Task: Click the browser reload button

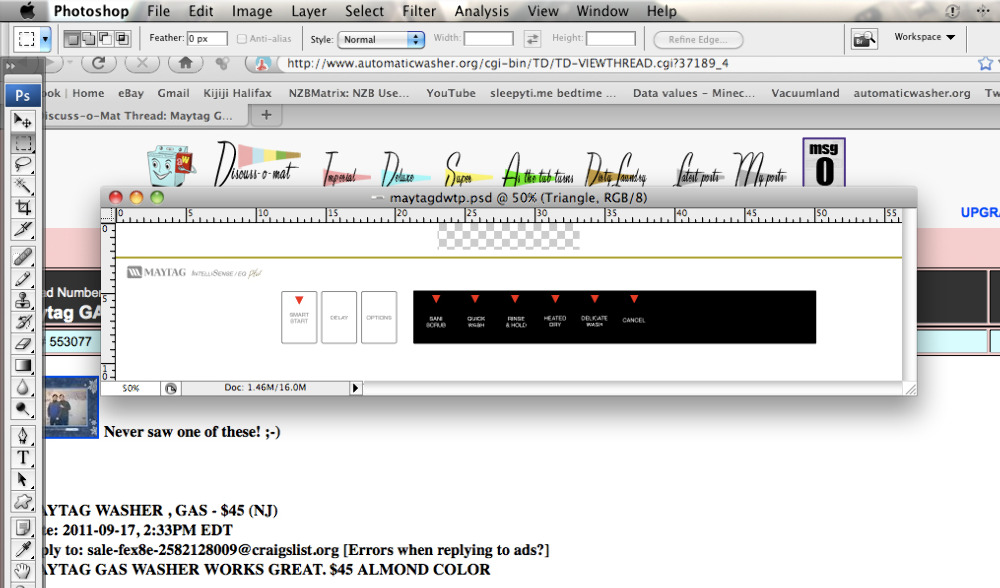Action: pyautogui.click(x=98, y=62)
